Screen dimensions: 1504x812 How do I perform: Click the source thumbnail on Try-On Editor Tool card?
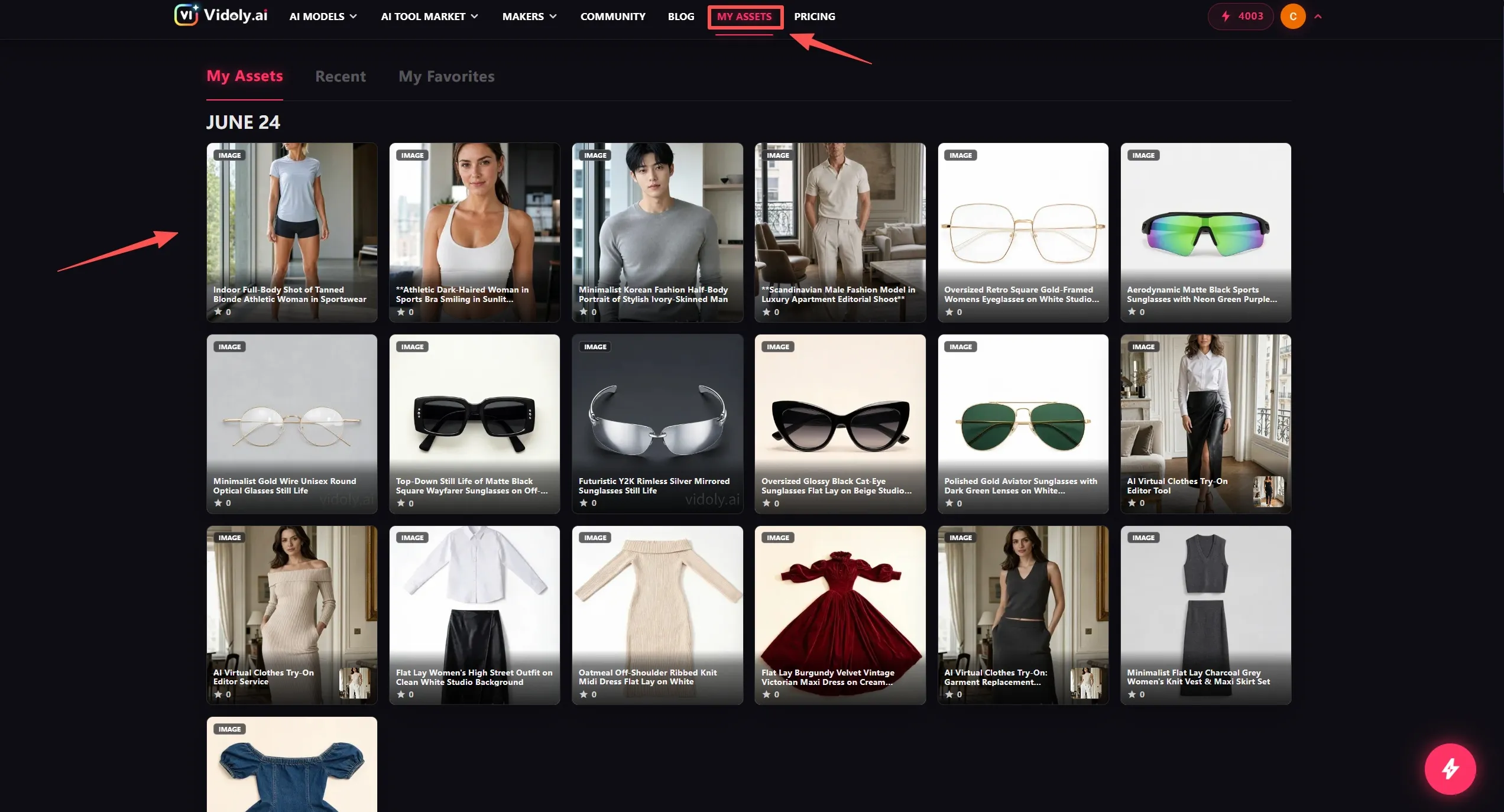[1269, 492]
